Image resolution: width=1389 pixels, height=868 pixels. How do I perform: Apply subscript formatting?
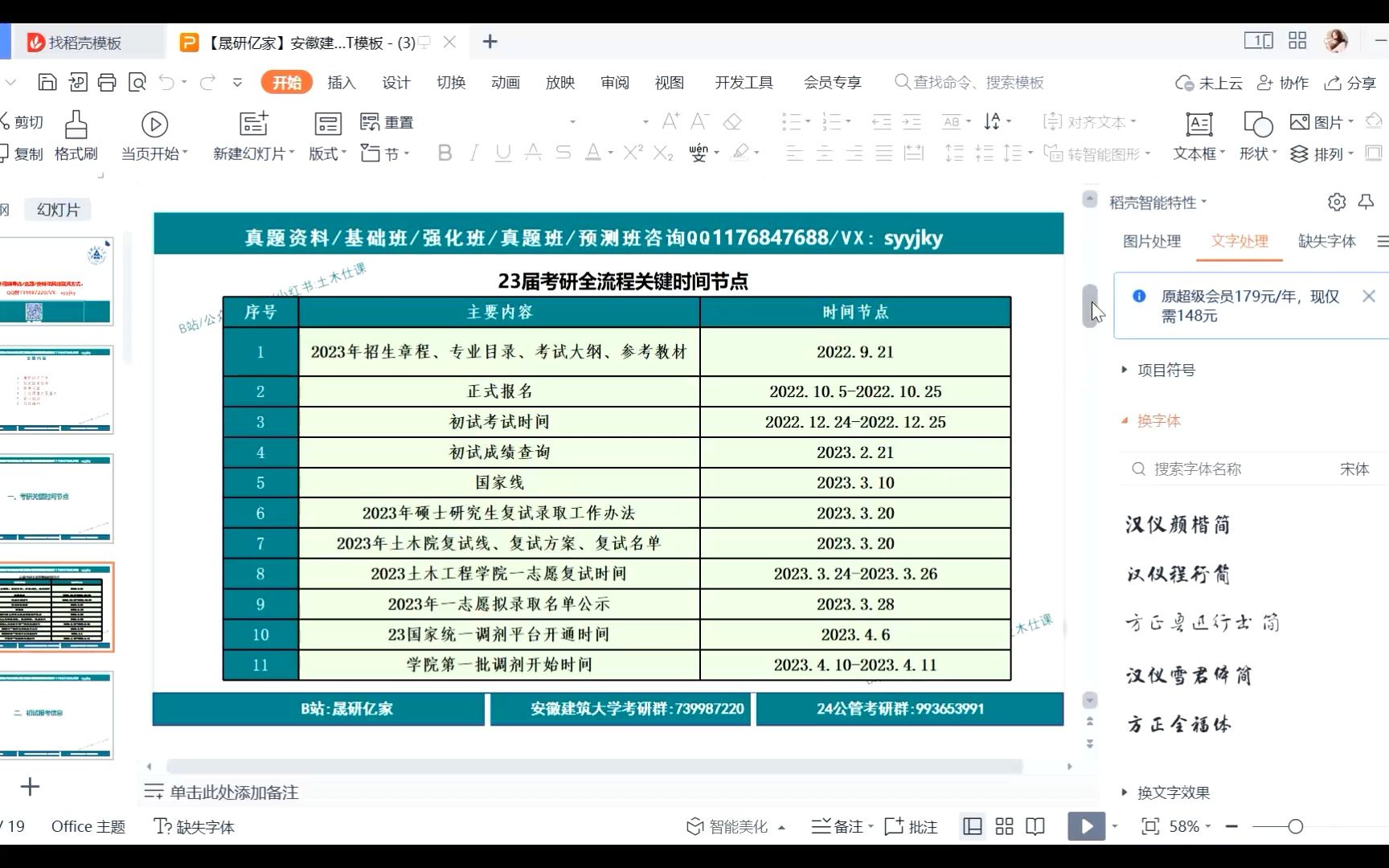pyautogui.click(x=663, y=153)
